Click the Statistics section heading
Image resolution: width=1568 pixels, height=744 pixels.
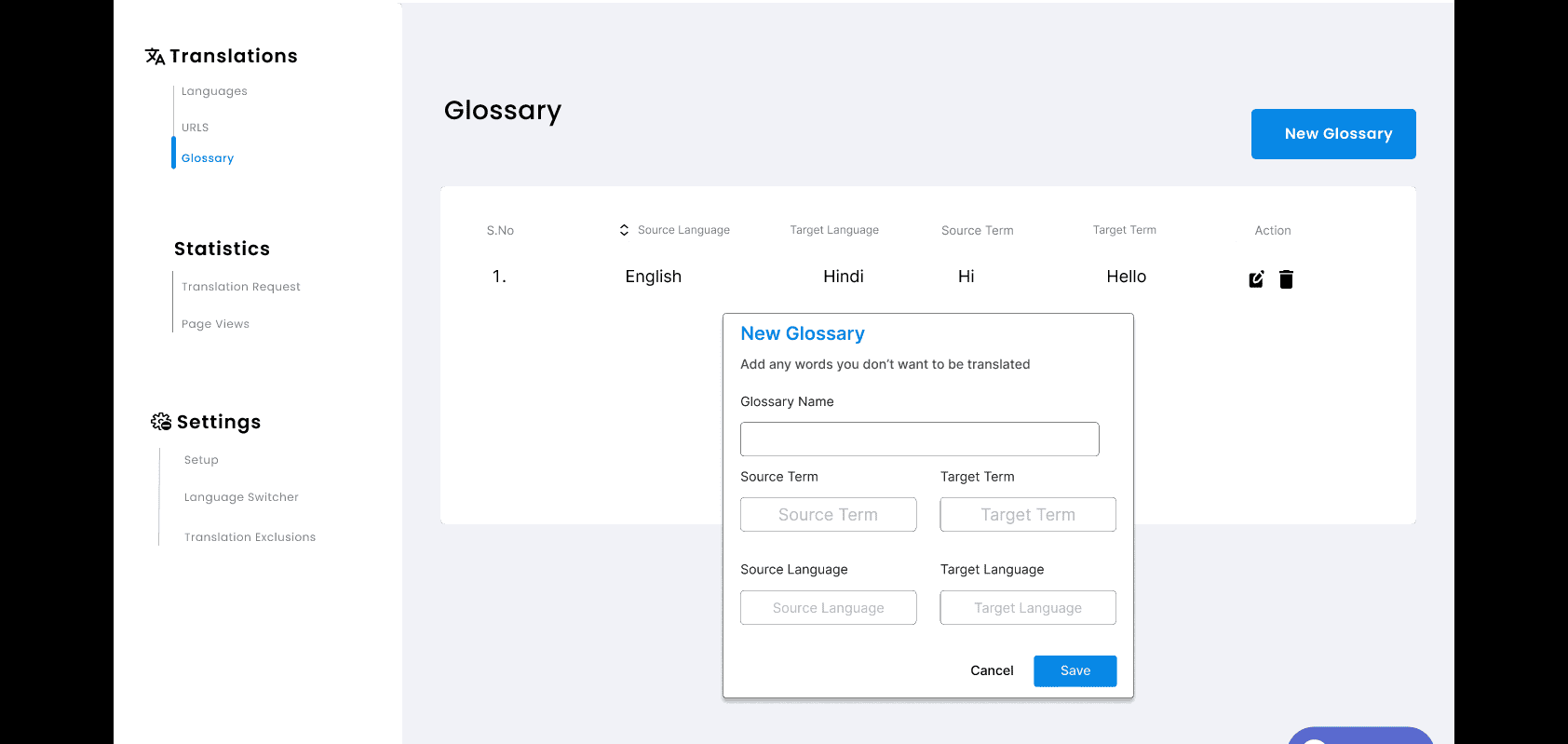(222, 249)
